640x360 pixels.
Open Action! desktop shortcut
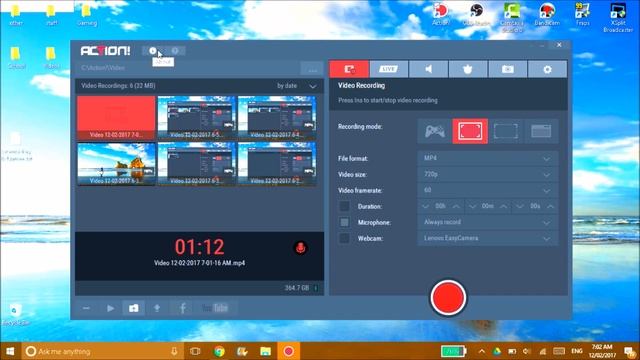coord(441,14)
